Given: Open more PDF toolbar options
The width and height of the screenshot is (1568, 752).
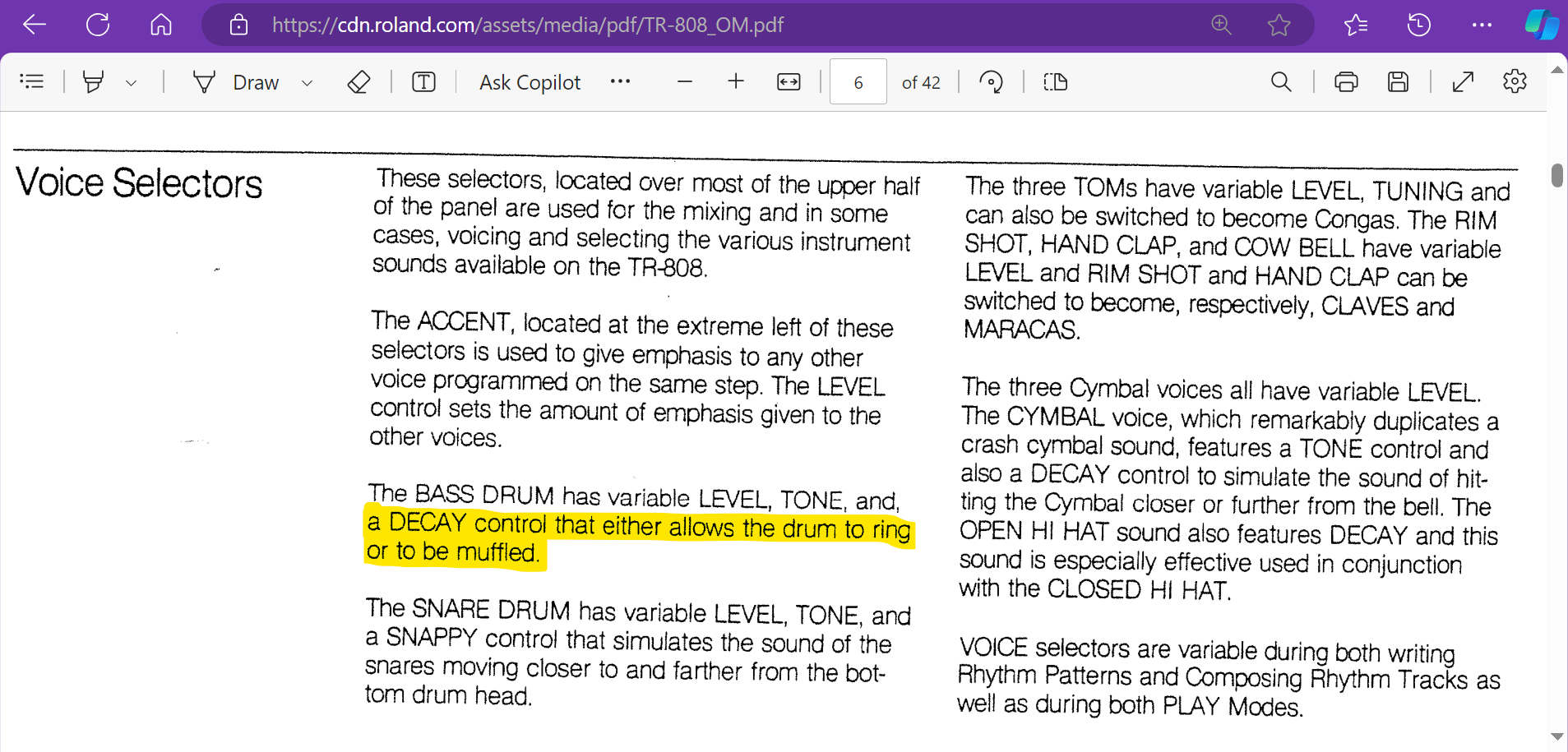Looking at the screenshot, I should click(621, 81).
